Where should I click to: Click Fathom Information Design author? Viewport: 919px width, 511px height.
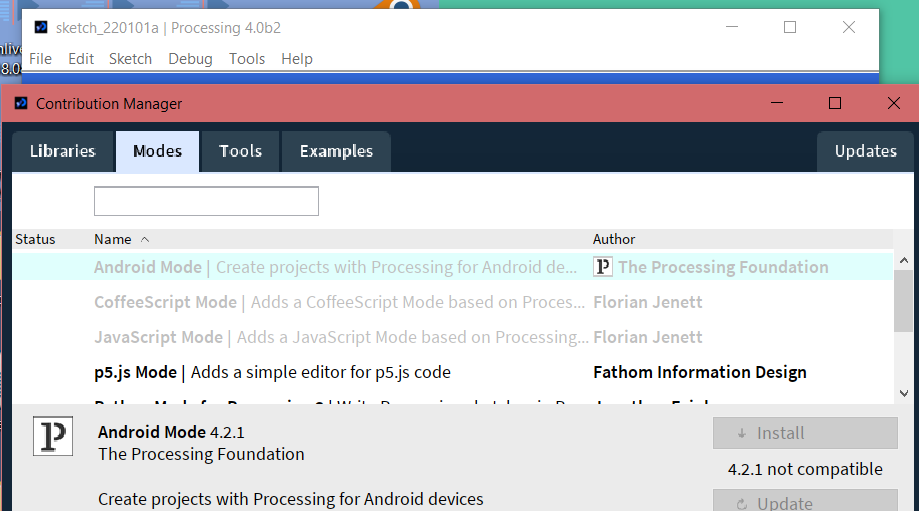click(x=700, y=372)
